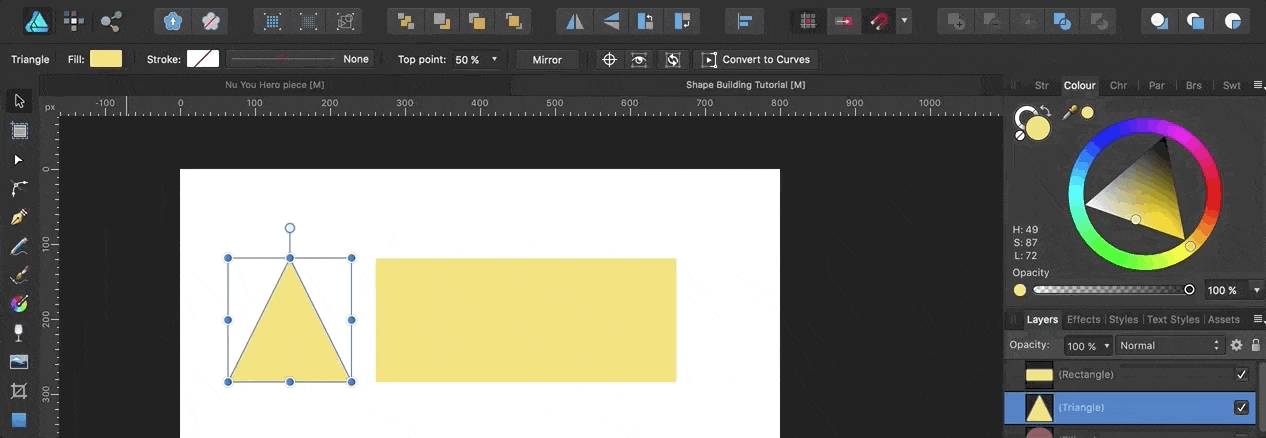Click the third insertion mode pie icon
This screenshot has height=438, width=1266.
click(x=1233, y=20)
